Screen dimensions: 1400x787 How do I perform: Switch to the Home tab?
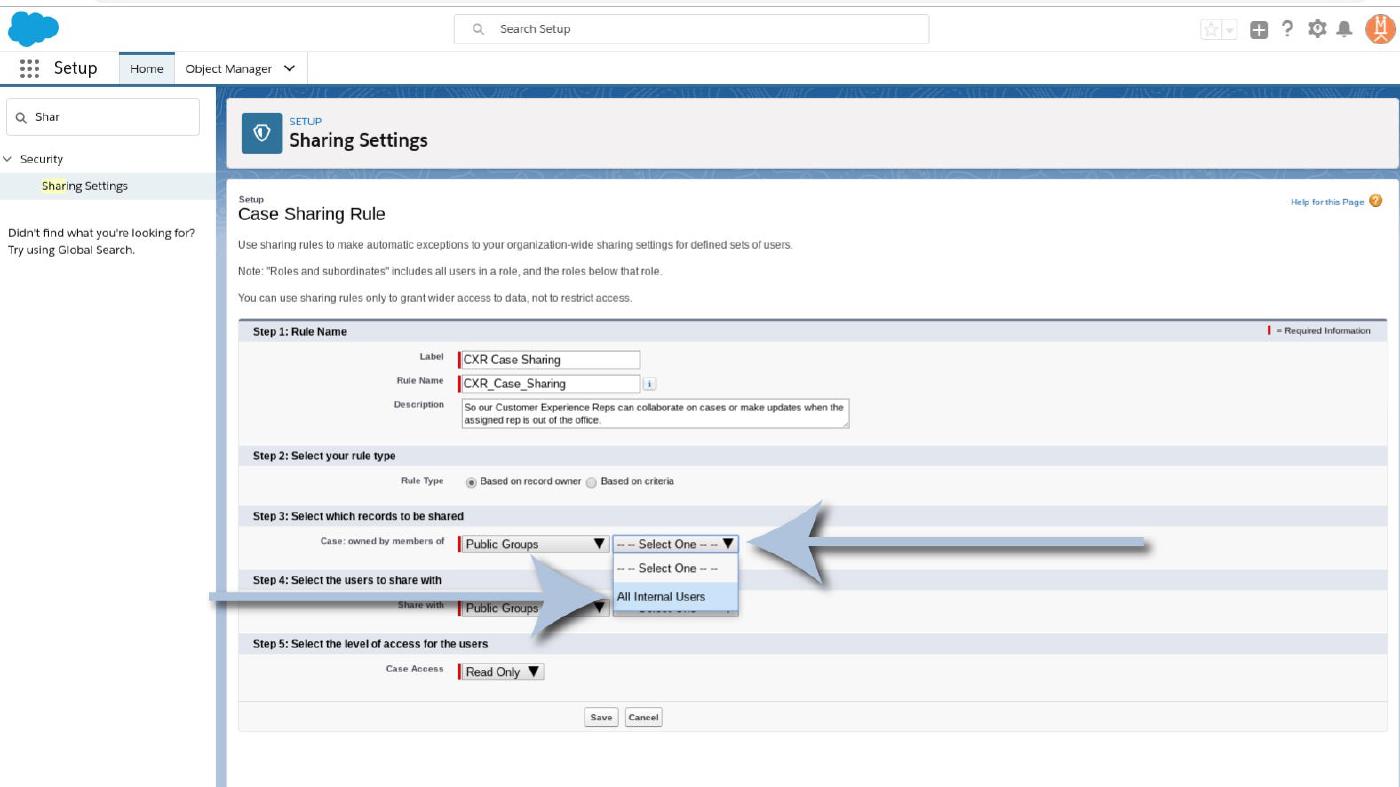coord(146,69)
